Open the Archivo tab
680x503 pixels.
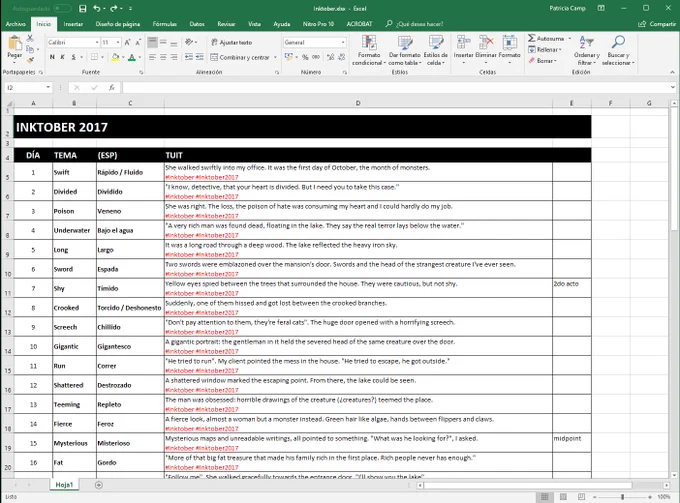pyautogui.click(x=16, y=24)
